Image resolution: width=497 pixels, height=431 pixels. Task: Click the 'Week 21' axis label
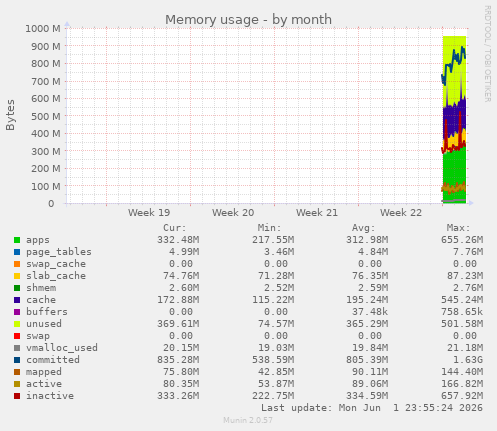317,213
